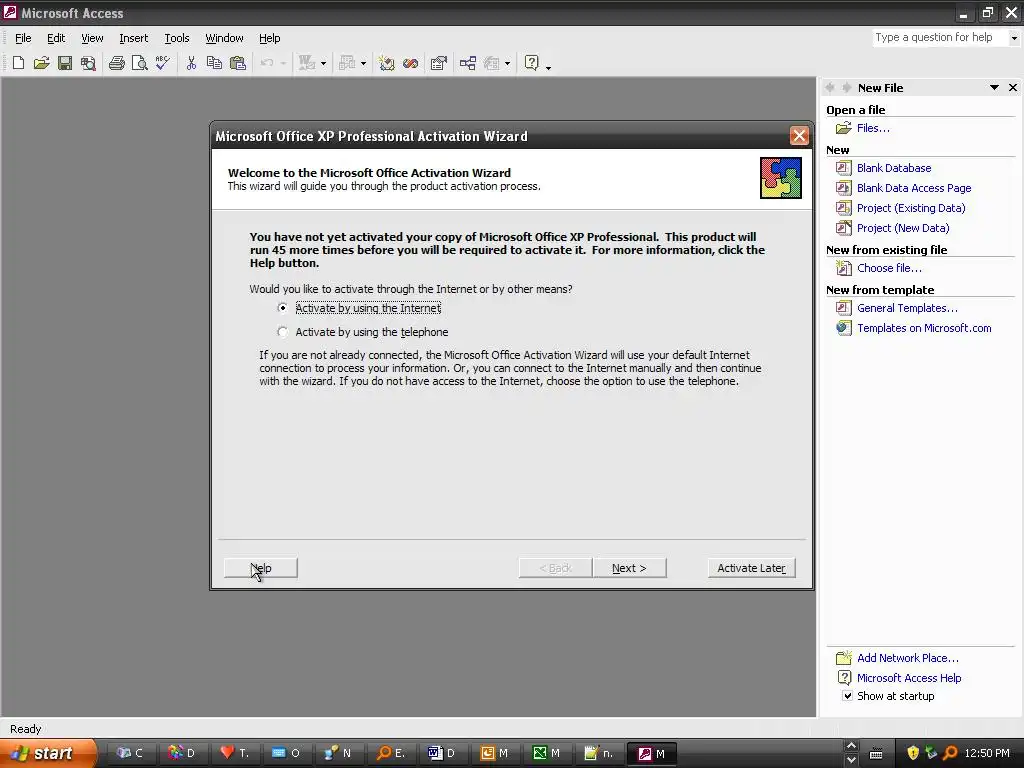The height and width of the screenshot is (768, 1024).
Task: Click the forward arrow in New File pane
Action: (x=846, y=88)
